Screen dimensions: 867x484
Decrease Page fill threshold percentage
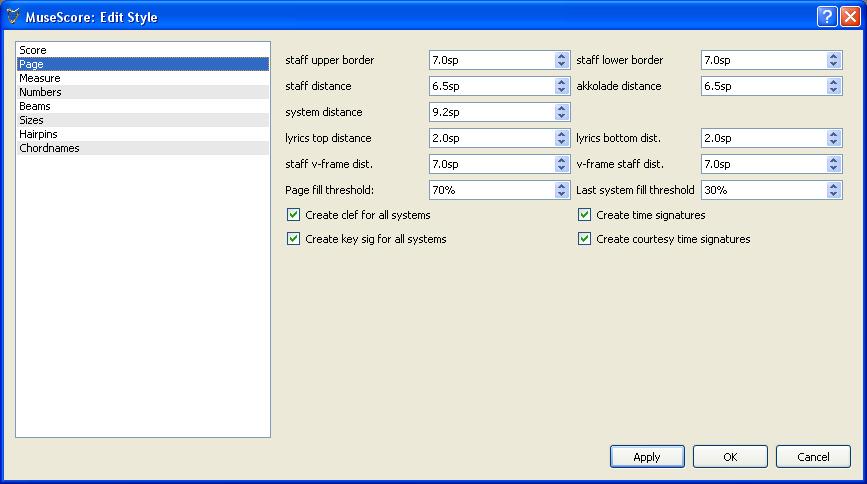pyautogui.click(x=562, y=194)
